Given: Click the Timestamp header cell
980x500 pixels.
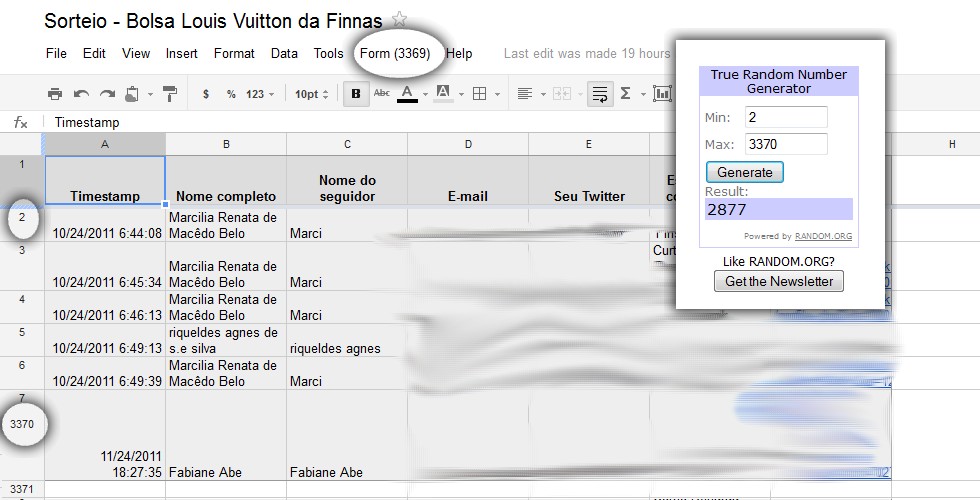Looking at the screenshot, I should click(105, 181).
